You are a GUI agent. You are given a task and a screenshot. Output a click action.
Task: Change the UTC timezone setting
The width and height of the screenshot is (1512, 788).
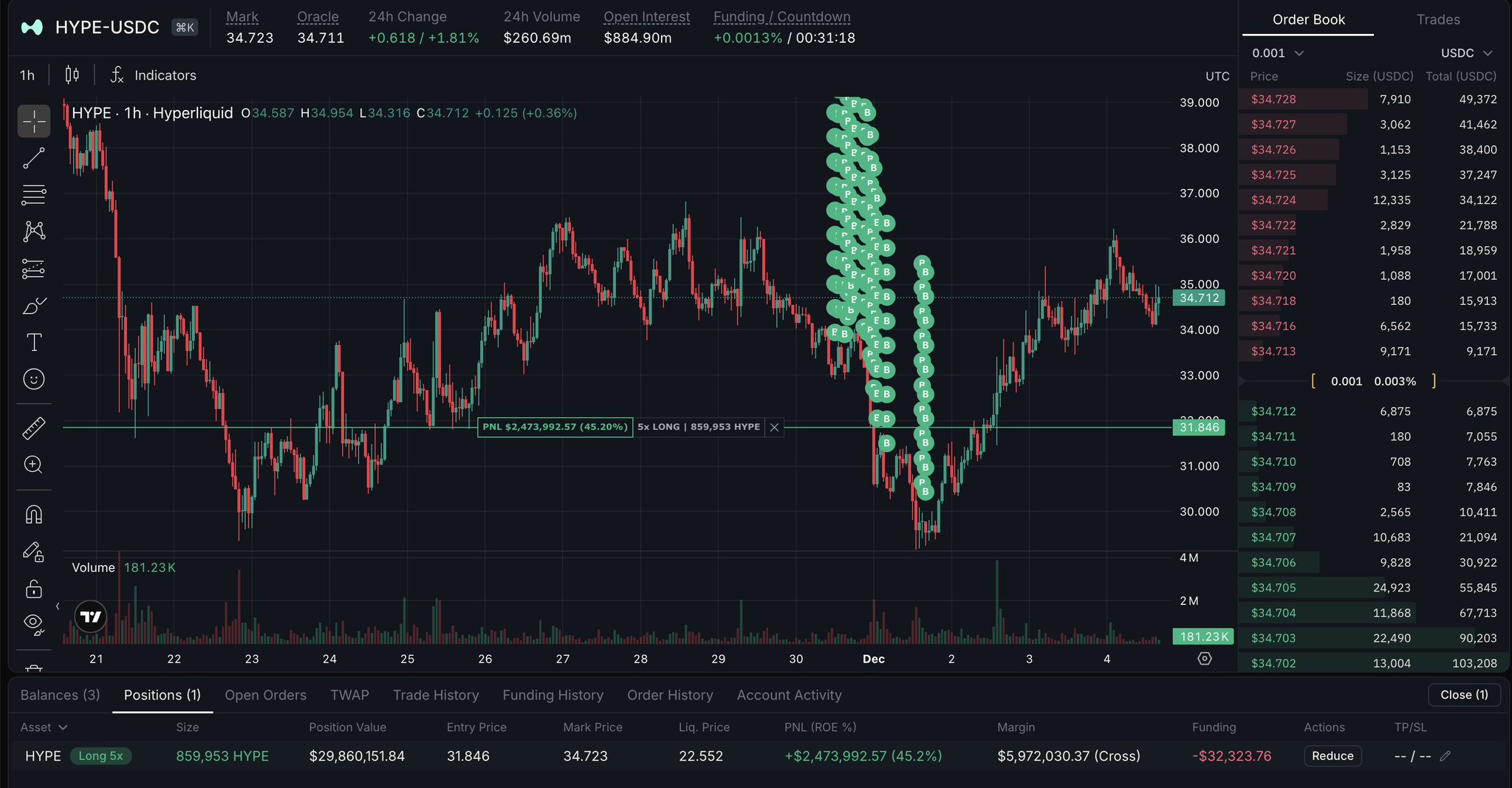tap(1217, 76)
